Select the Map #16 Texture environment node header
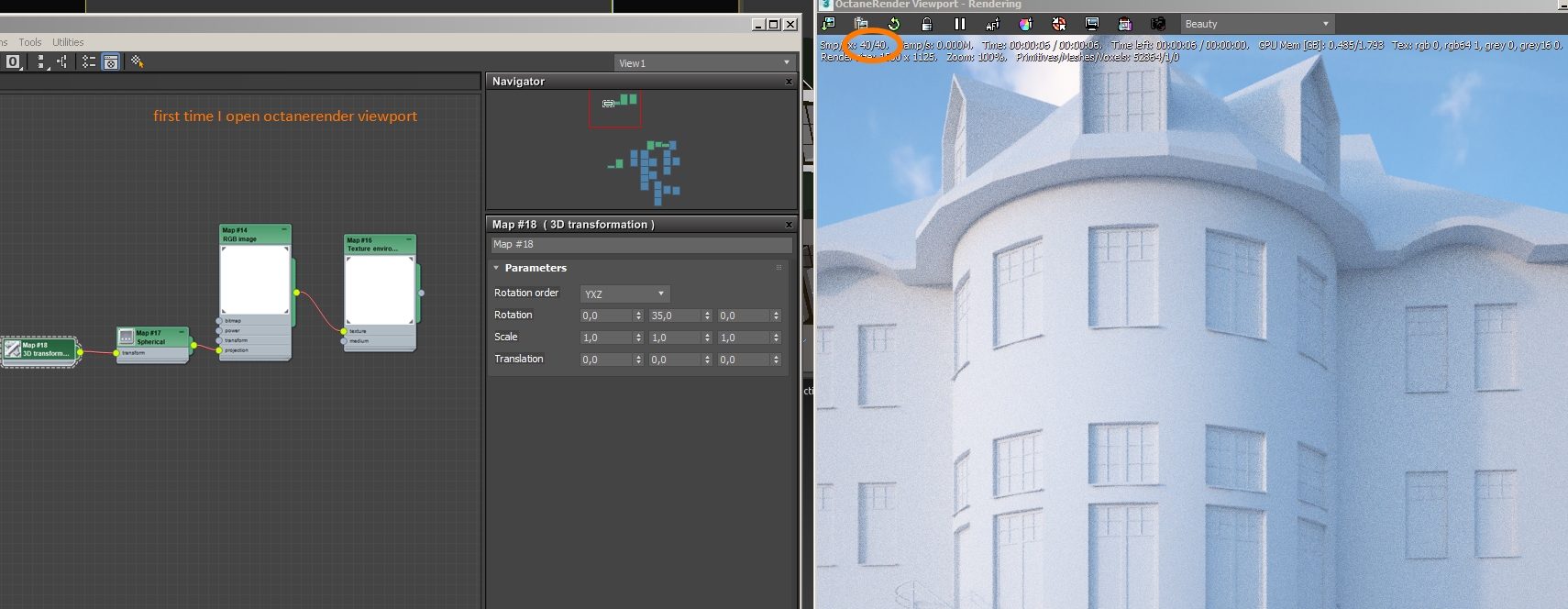The height and width of the screenshot is (609, 1568). [380, 244]
